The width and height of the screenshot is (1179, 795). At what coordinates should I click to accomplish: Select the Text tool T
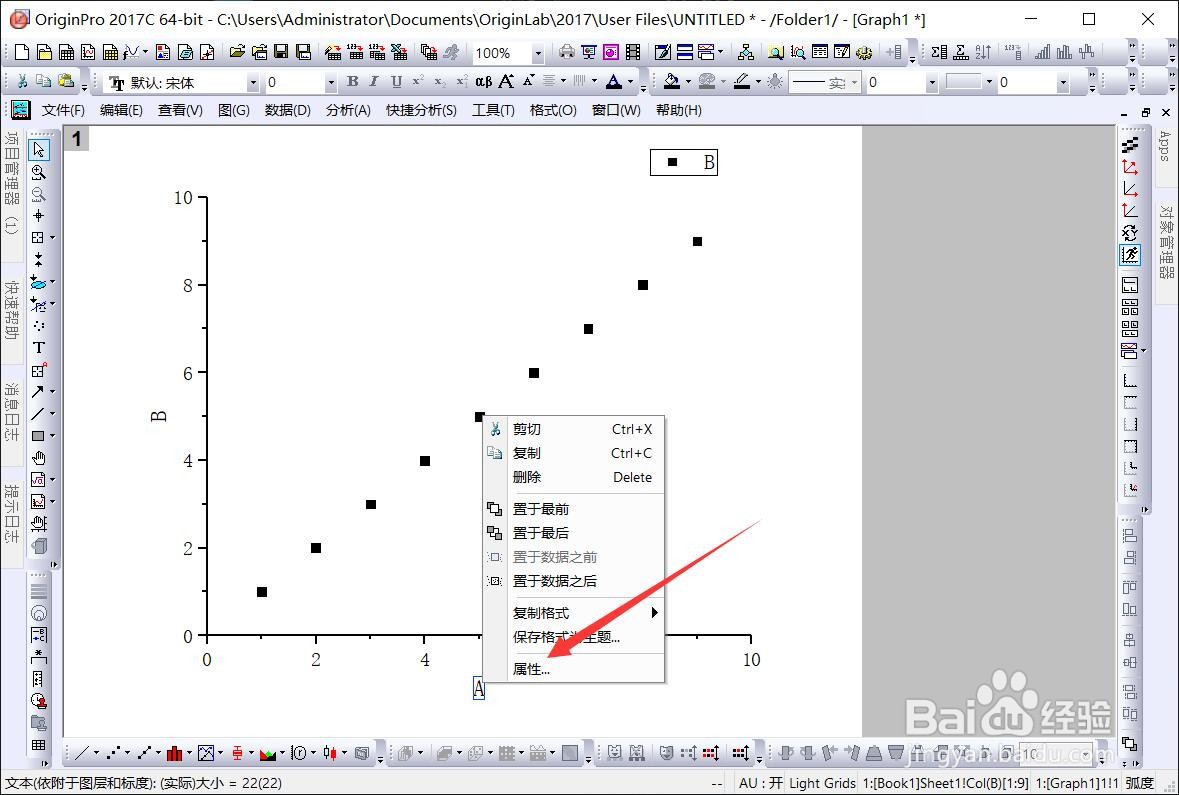point(38,347)
